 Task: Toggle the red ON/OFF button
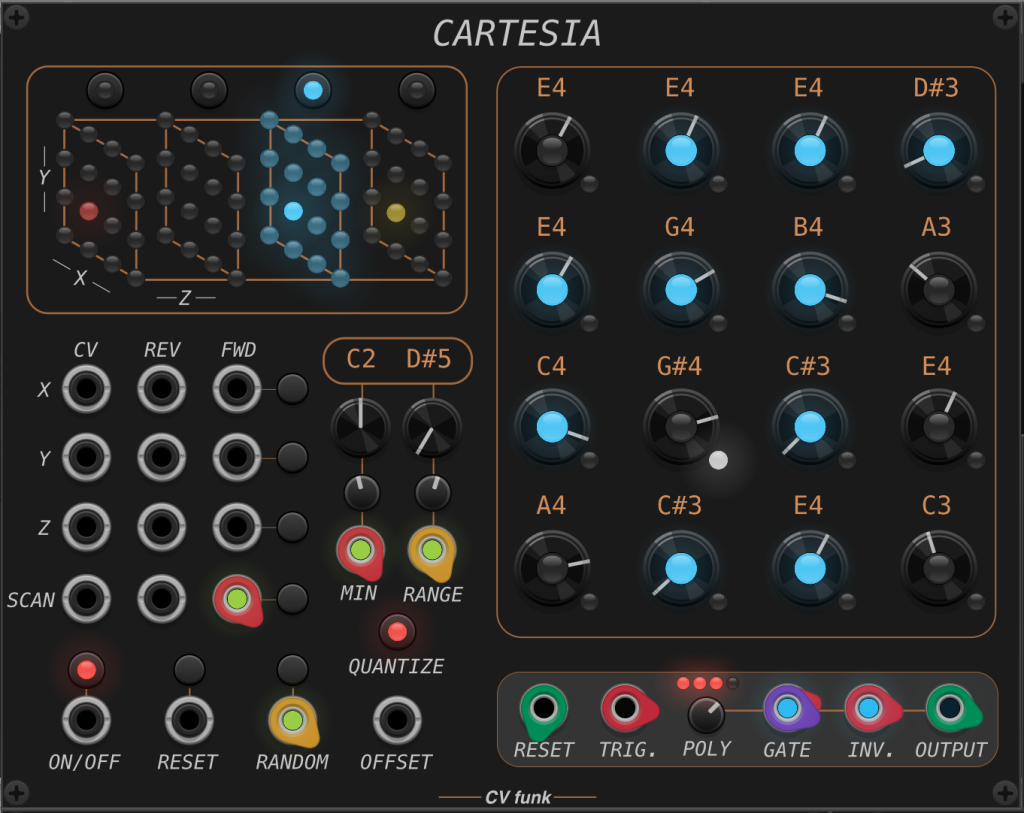(x=86, y=669)
